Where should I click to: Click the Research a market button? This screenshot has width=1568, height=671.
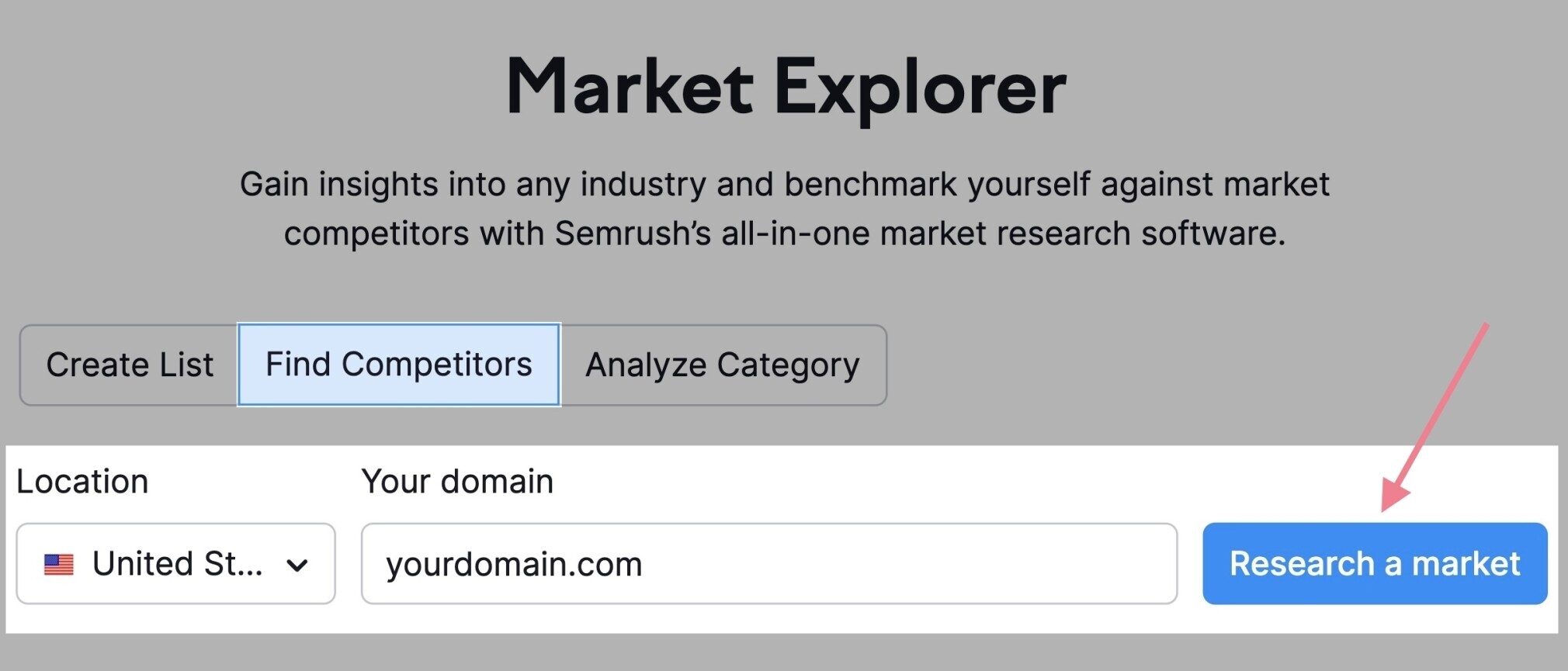[1375, 564]
